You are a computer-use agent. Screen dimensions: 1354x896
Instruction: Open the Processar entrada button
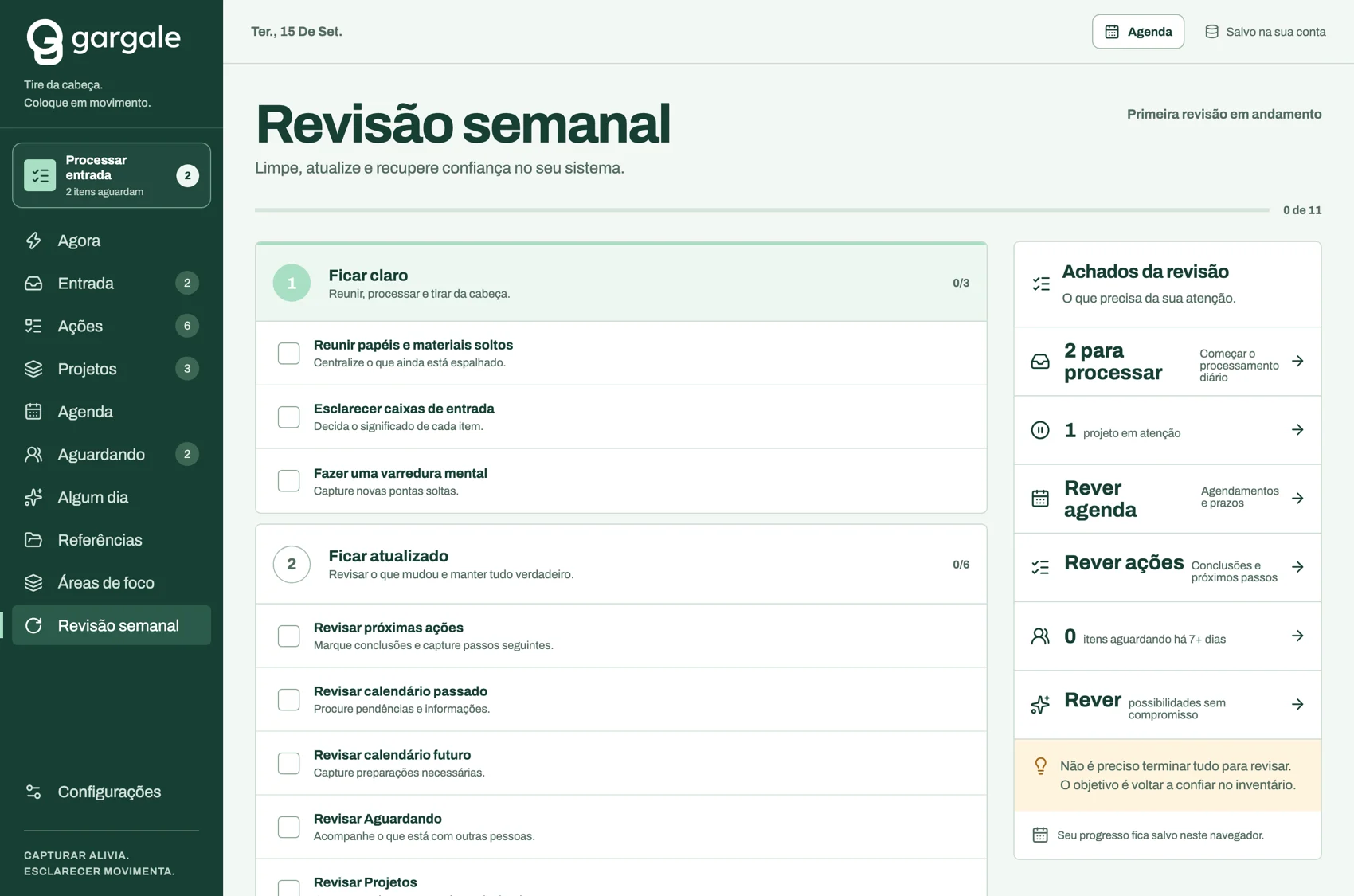[x=112, y=175]
